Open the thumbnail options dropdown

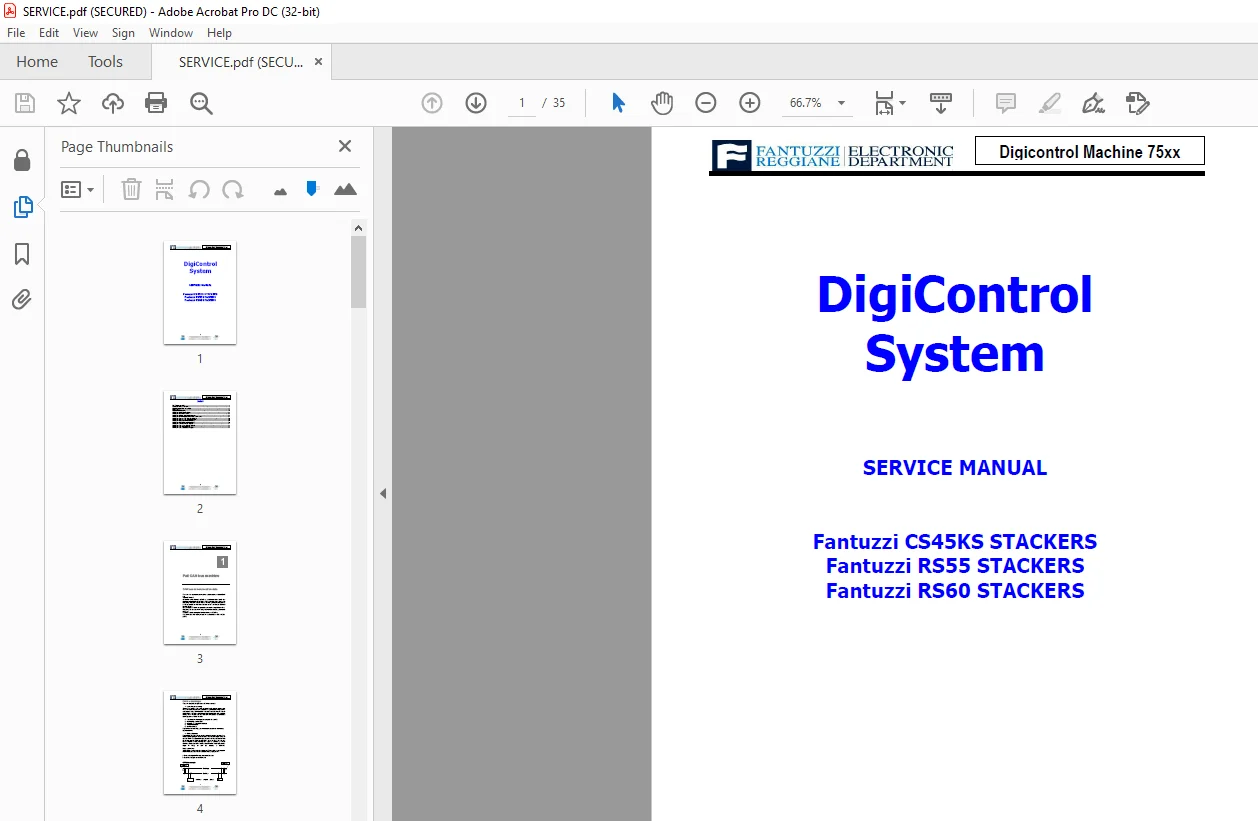pos(78,189)
